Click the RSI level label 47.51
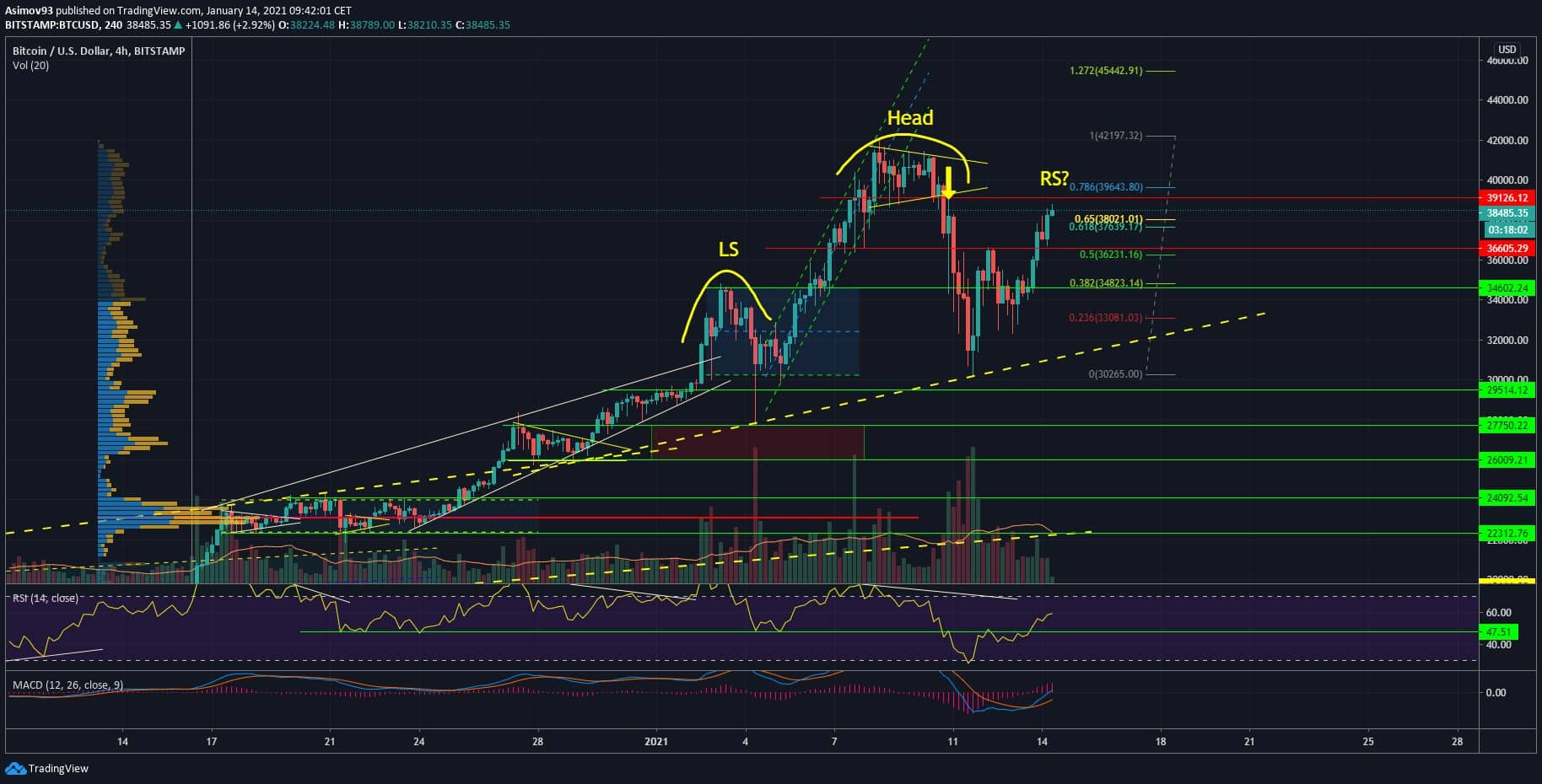Viewport: 1542px width, 784px height. (x=1497, y=631)
